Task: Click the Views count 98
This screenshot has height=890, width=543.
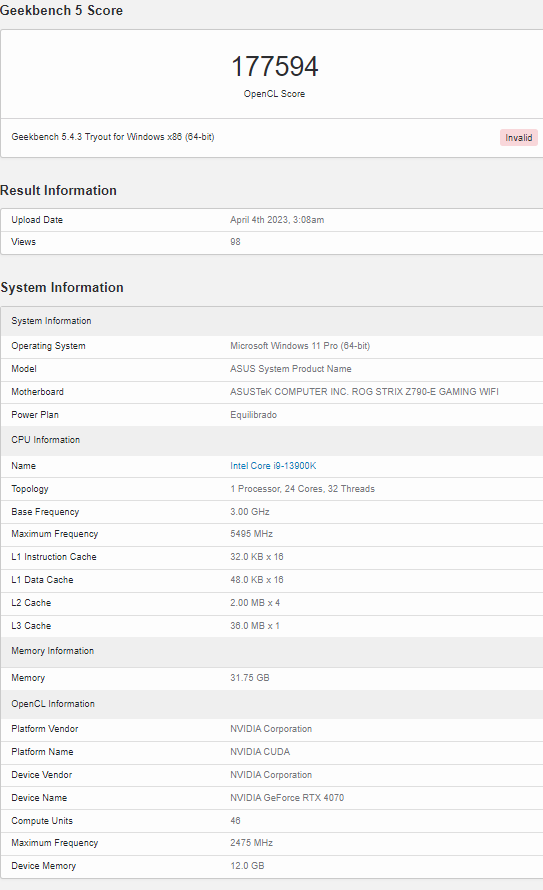Action: click(x=235, y=242)
